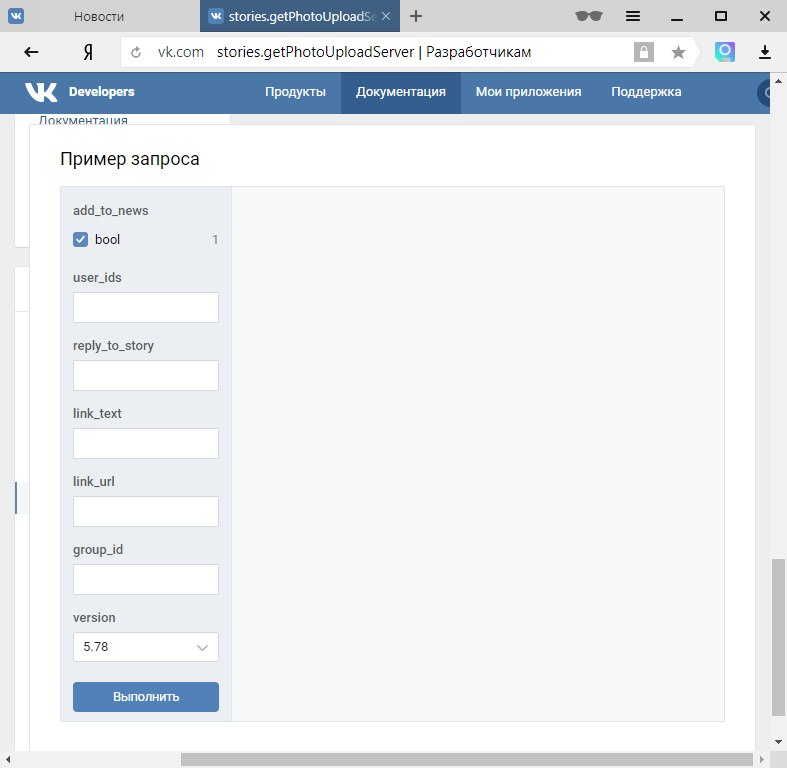This screenshot has width=787, height=768.
Task: Select the stories.getPhotoUploadServer tab
Action: pos(300,16)
